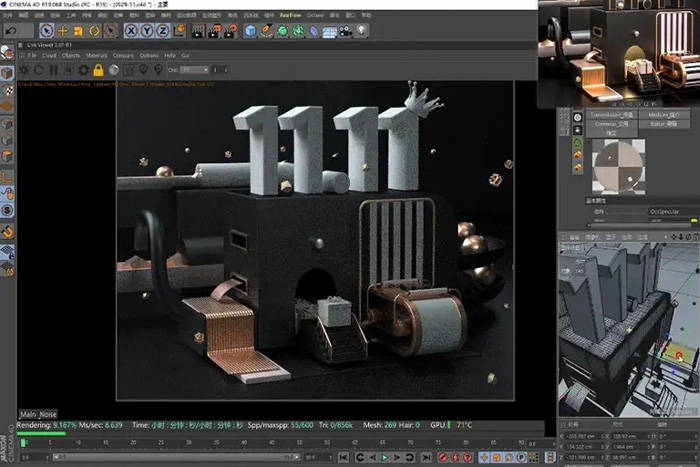Click the Light bulb icon
This screenshot has width=700, height=467.
360,31
